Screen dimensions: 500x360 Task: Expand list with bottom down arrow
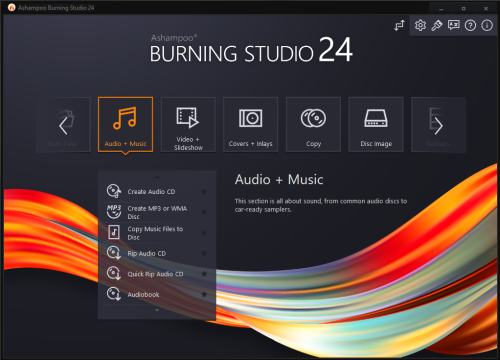click(x=157, y=310)
